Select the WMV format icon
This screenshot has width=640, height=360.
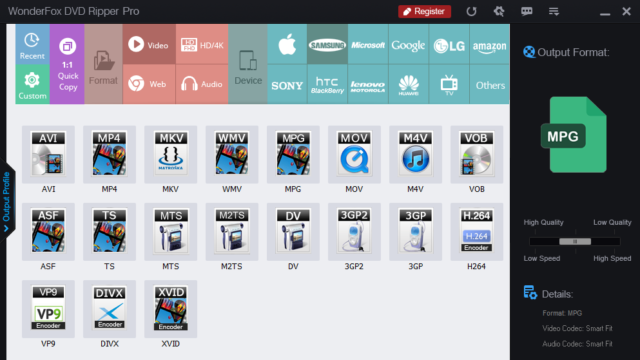tap(232, 154)
